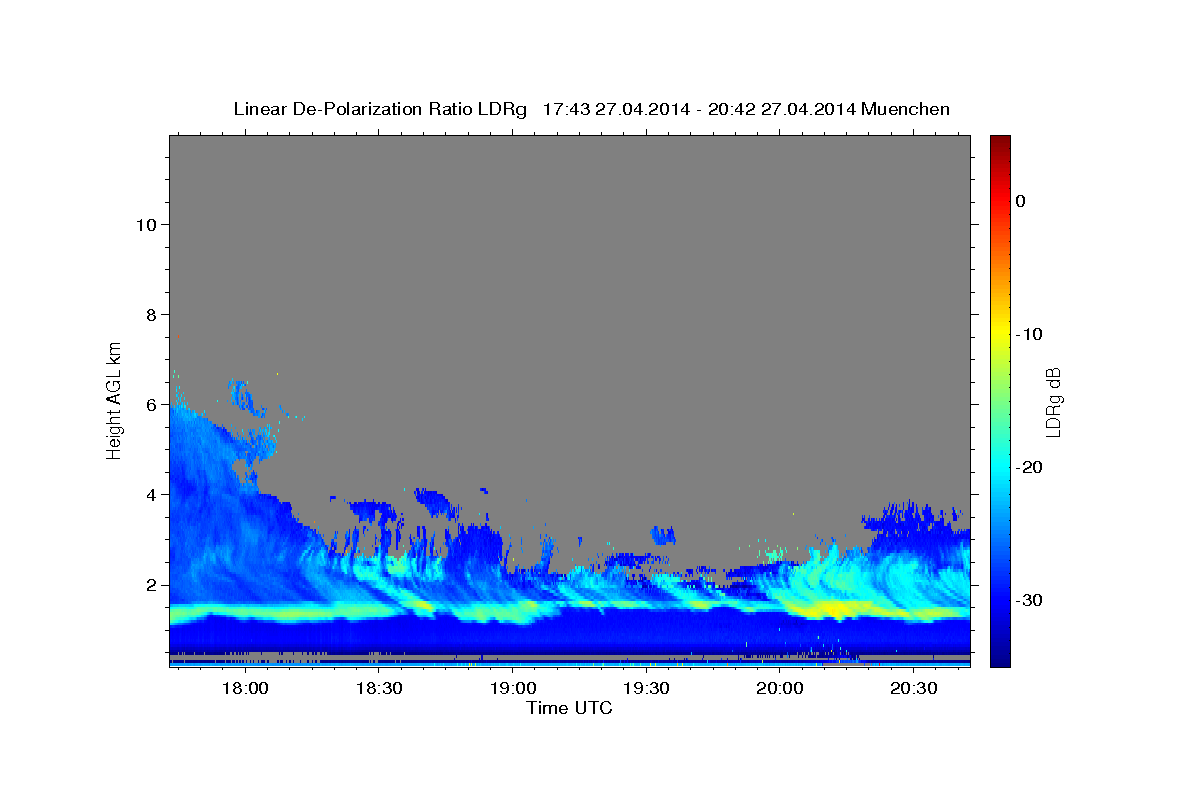Click the '18:00' time axis label

tap(244, 689)
